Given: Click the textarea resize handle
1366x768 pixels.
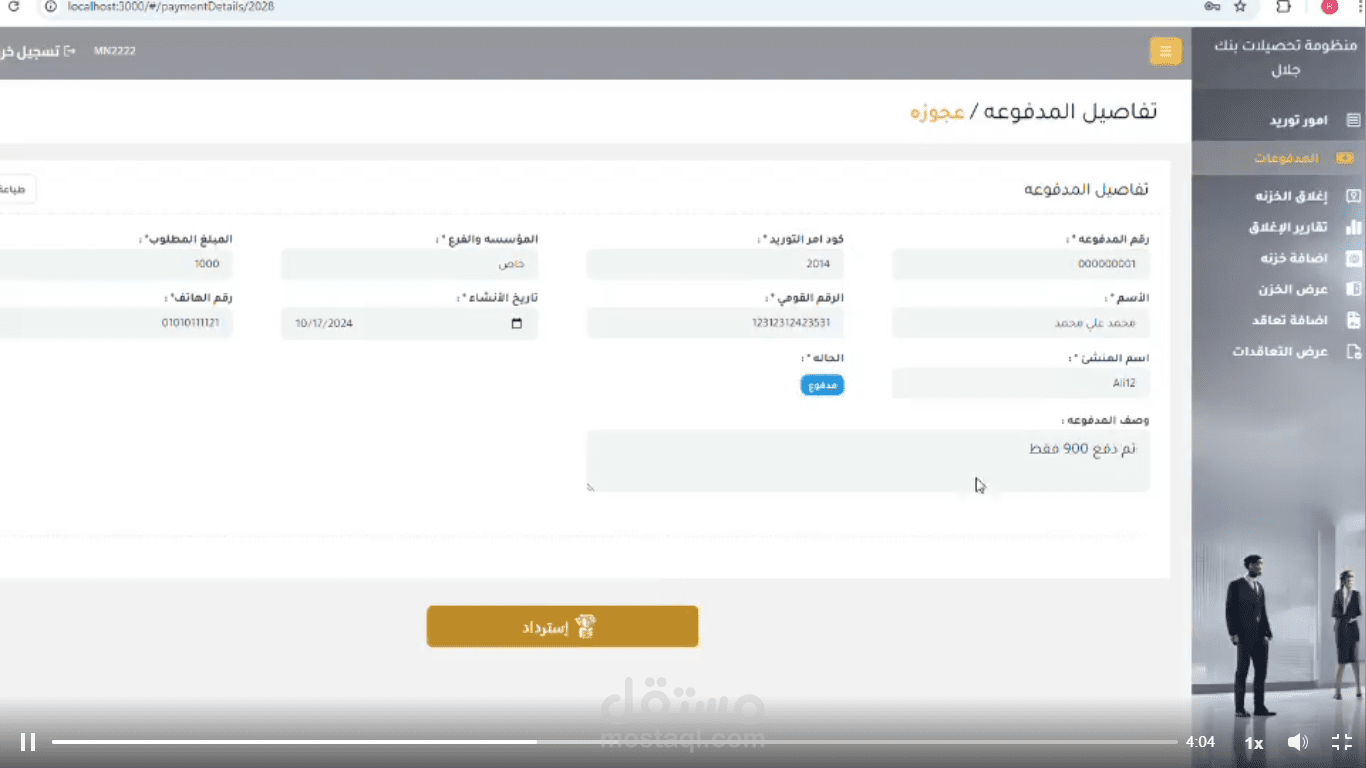Looking at the screenshot, I should [x=591, y=487].
